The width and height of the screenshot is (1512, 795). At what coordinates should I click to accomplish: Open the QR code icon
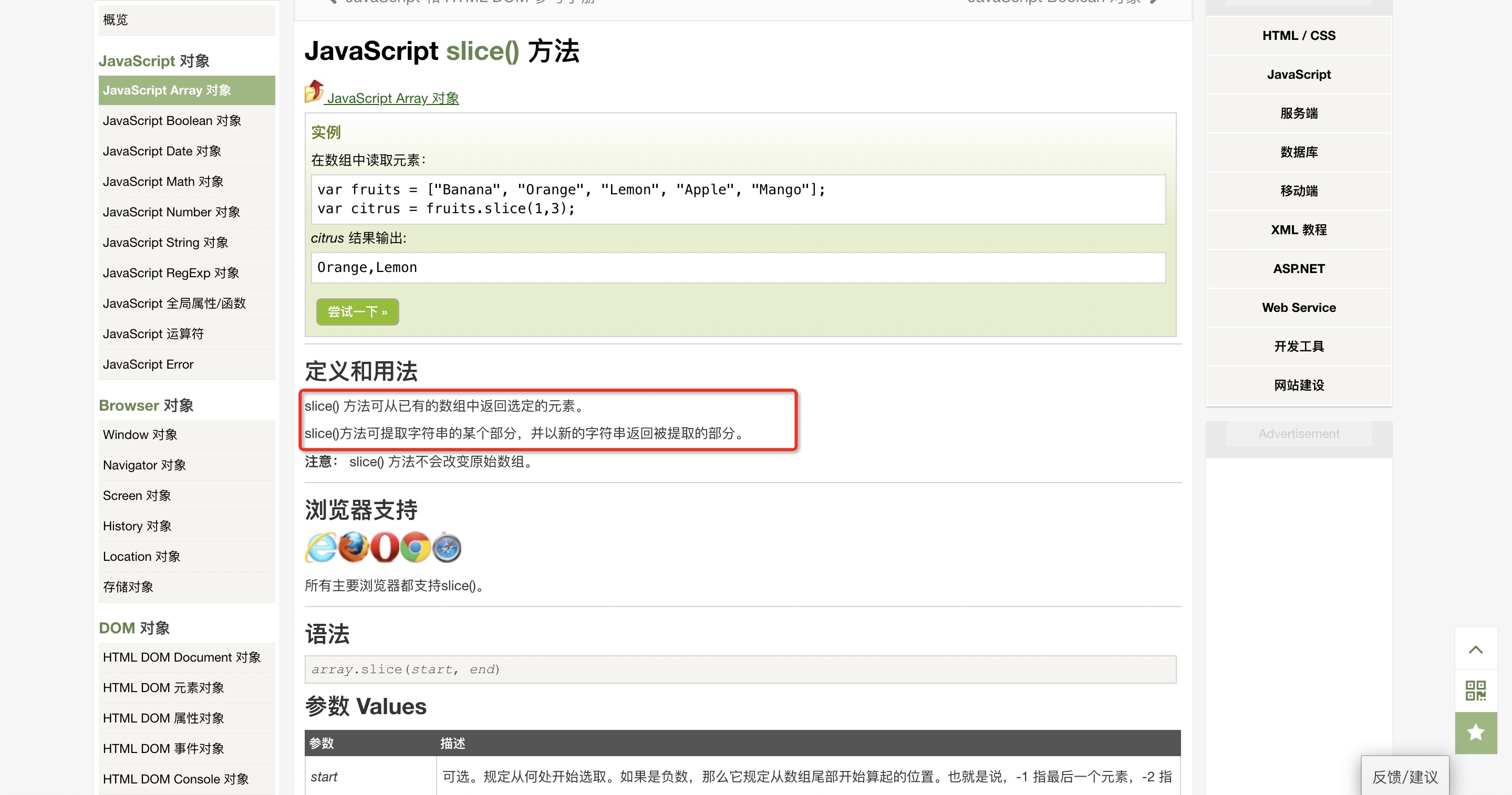tap(1475, 691)
